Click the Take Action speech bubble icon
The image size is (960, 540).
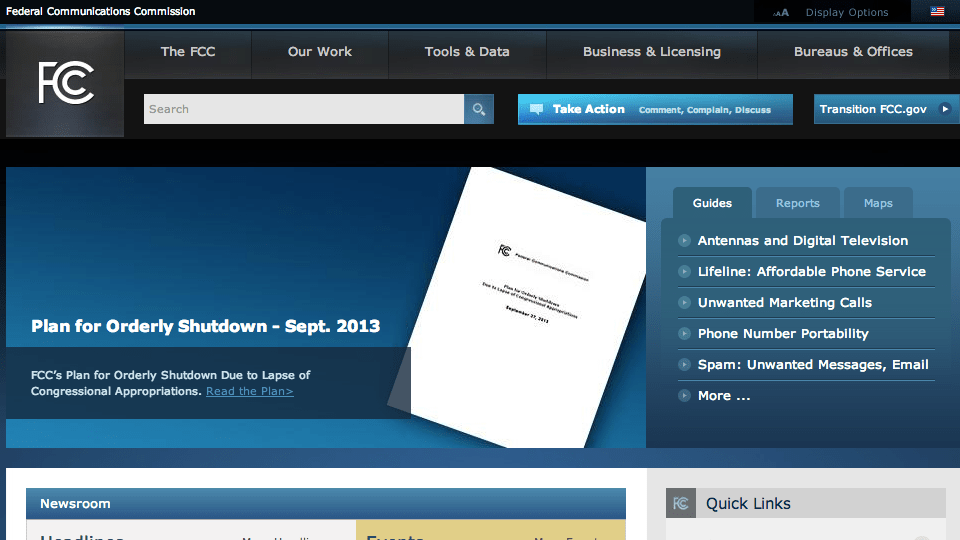click(x=536, y=109)
